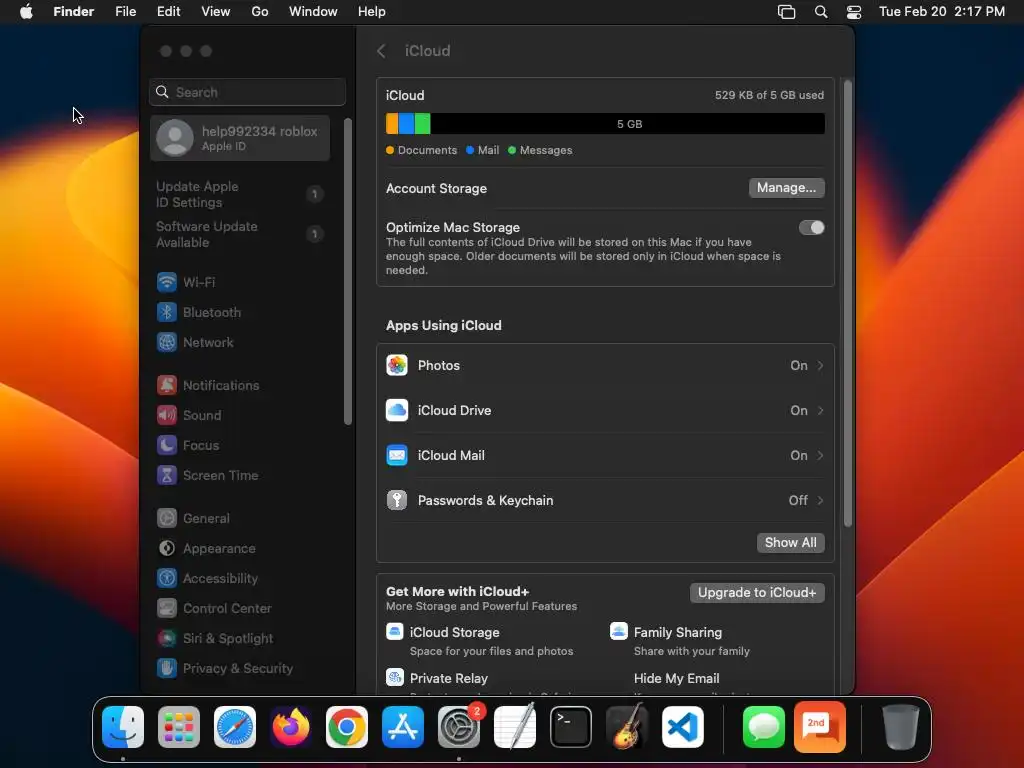Click Stage Manager icon in menu bar

coord(786,12)
